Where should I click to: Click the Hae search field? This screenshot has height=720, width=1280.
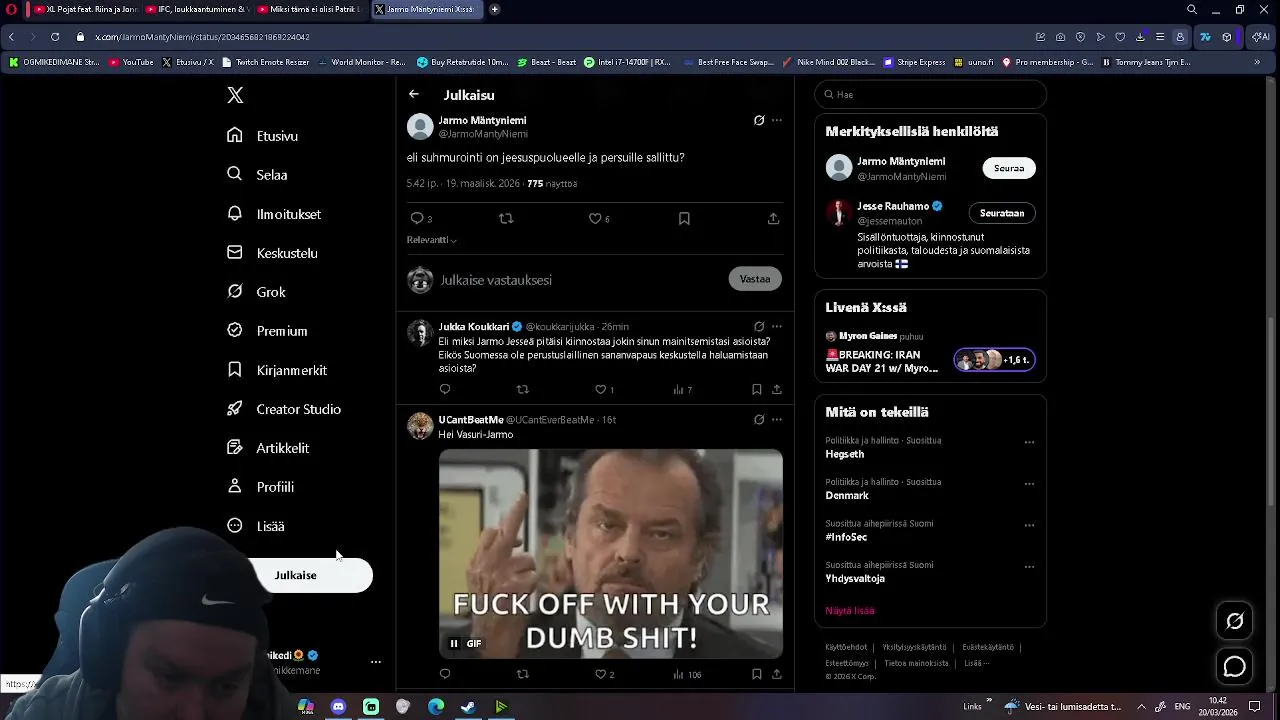pos(930,94)
